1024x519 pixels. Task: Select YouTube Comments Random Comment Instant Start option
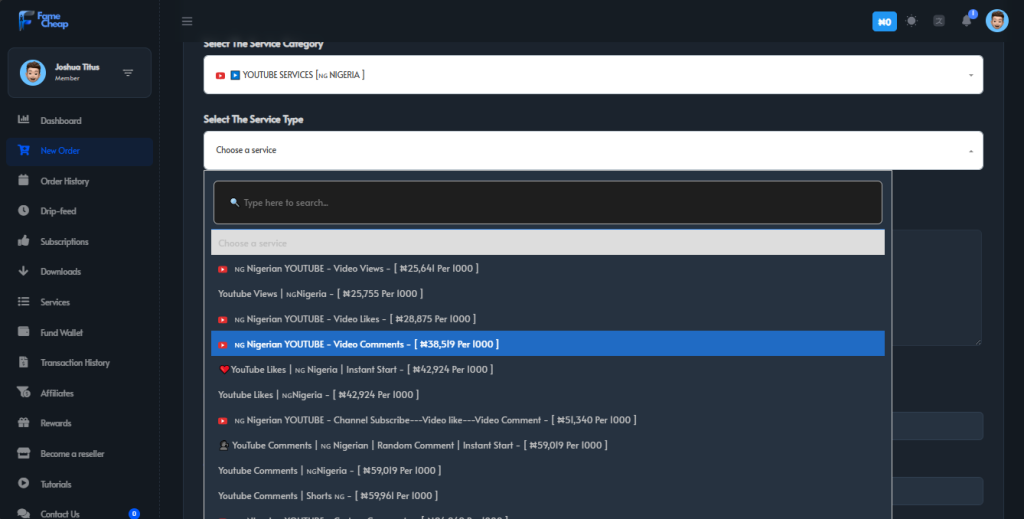pos(547,445)
